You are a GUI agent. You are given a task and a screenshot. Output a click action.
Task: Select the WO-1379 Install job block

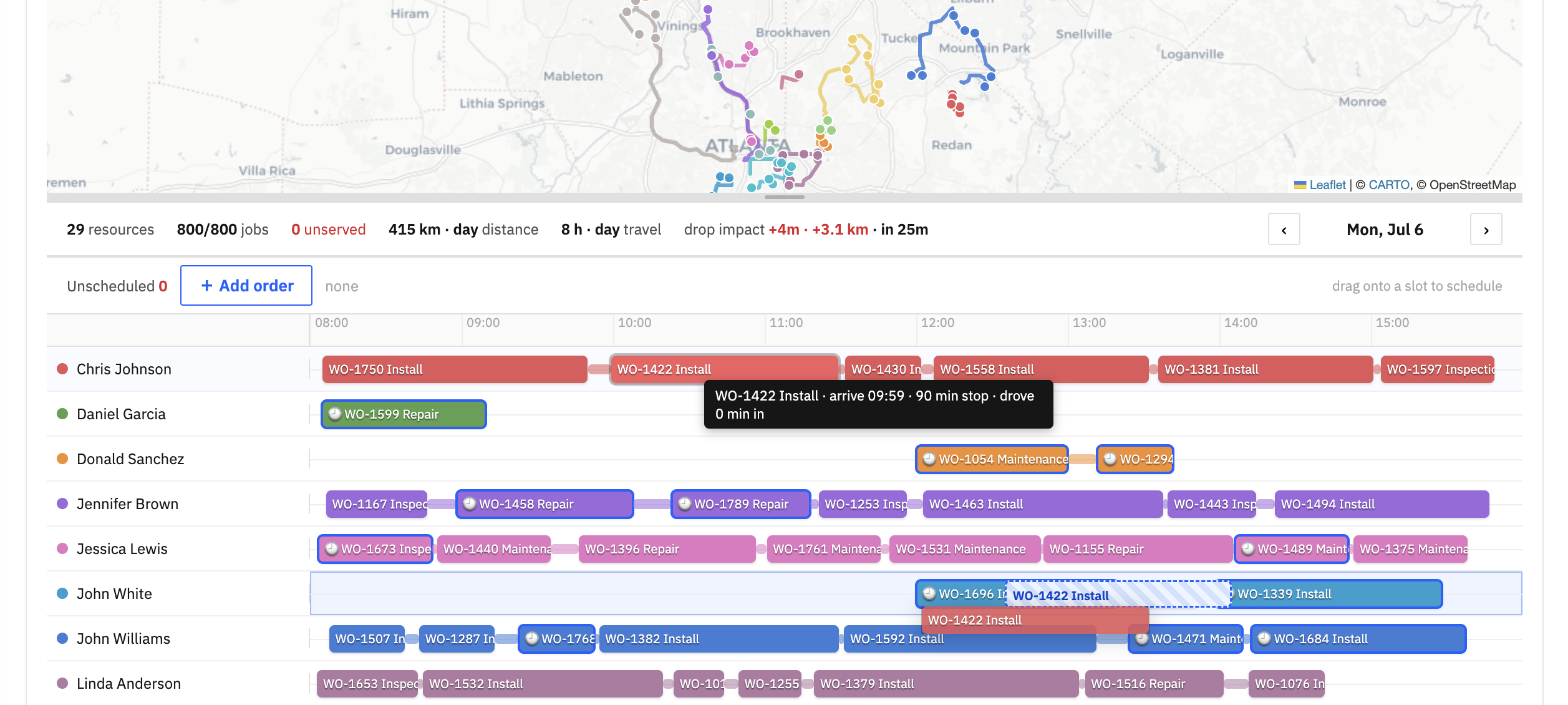[946, 684]
